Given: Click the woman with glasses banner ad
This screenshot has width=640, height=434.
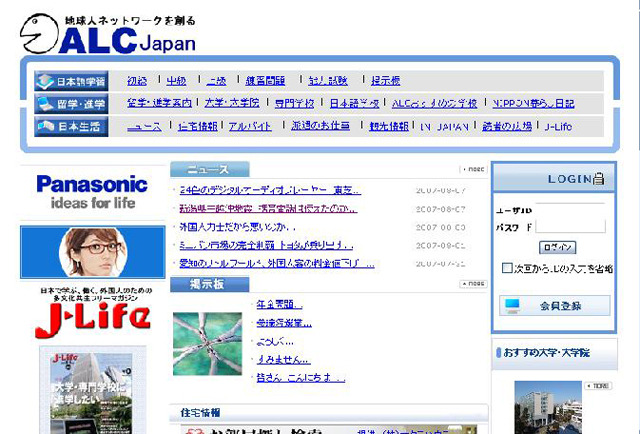Looking at the screenshot, I should click(93, 252).
